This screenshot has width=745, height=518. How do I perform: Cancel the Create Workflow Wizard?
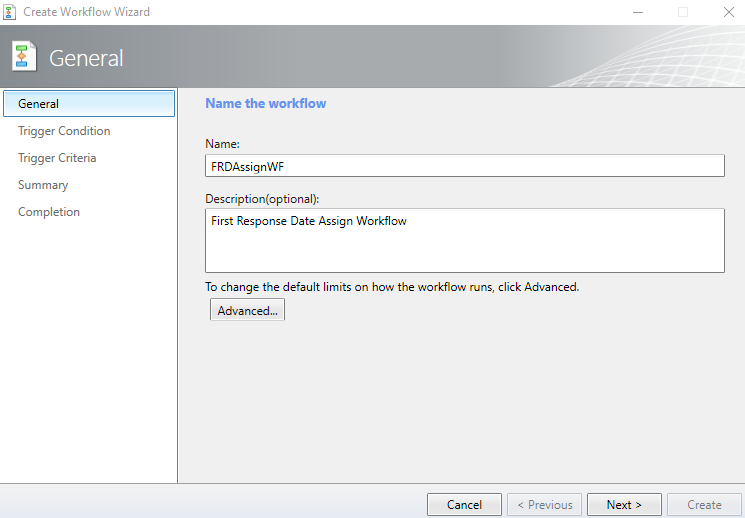pyautogui.click(x=464, y=505)
